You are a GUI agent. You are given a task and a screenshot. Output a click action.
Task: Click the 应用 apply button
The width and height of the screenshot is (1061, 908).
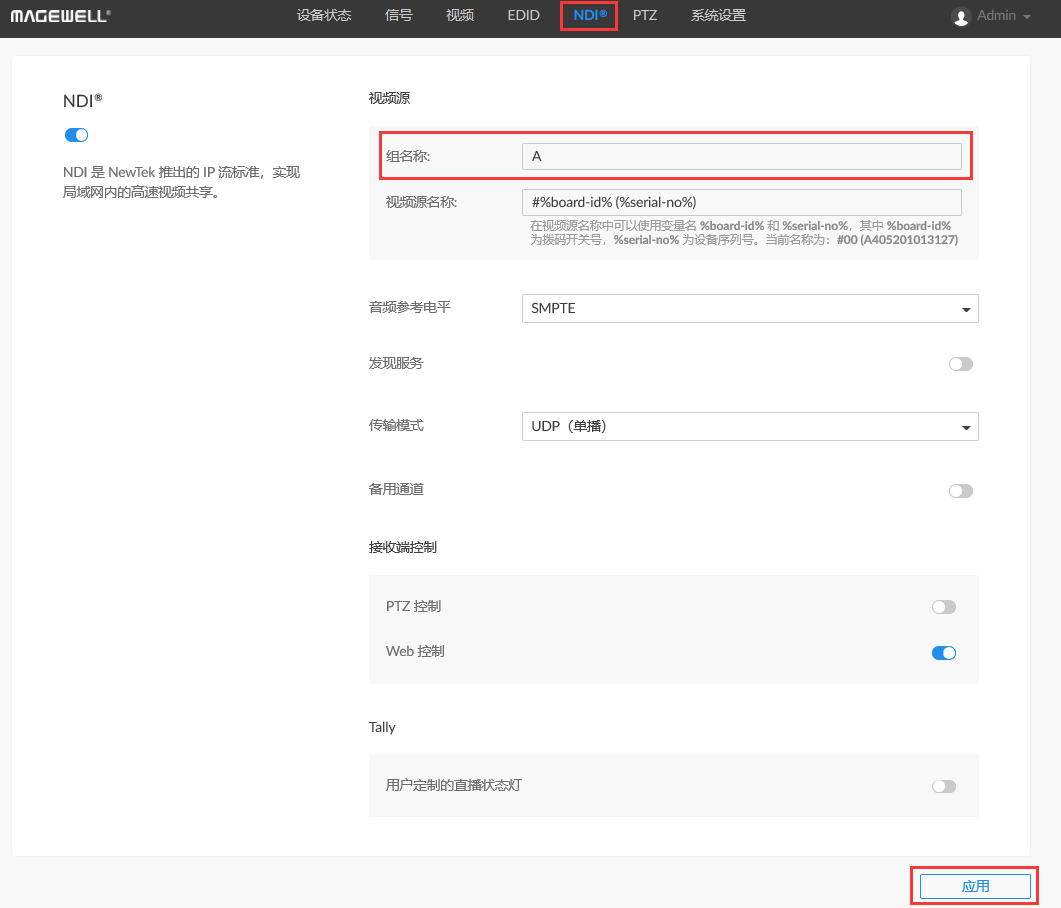point(974,886)
